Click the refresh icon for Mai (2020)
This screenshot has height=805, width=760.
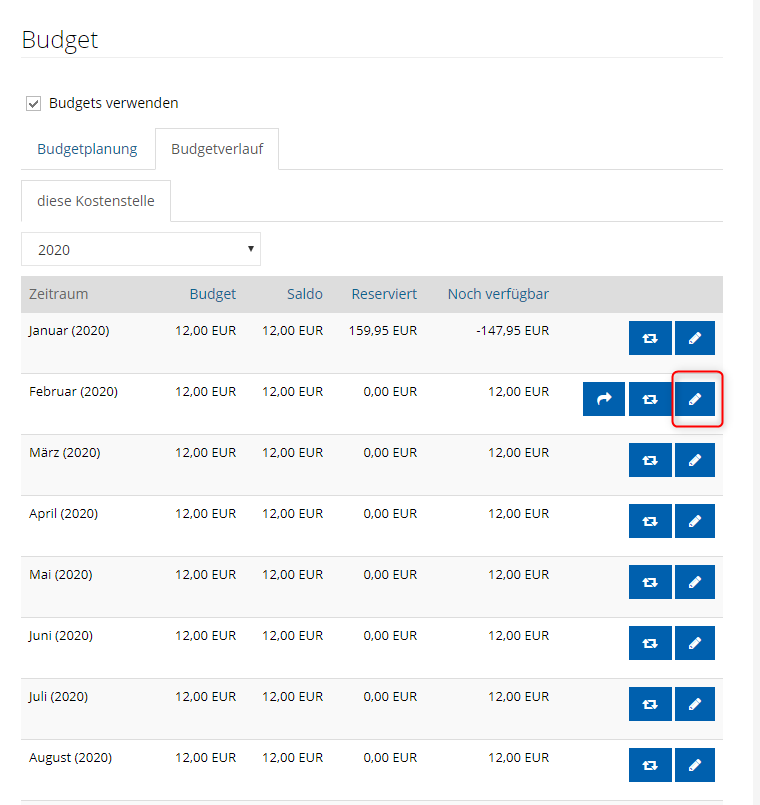(650, 582)
